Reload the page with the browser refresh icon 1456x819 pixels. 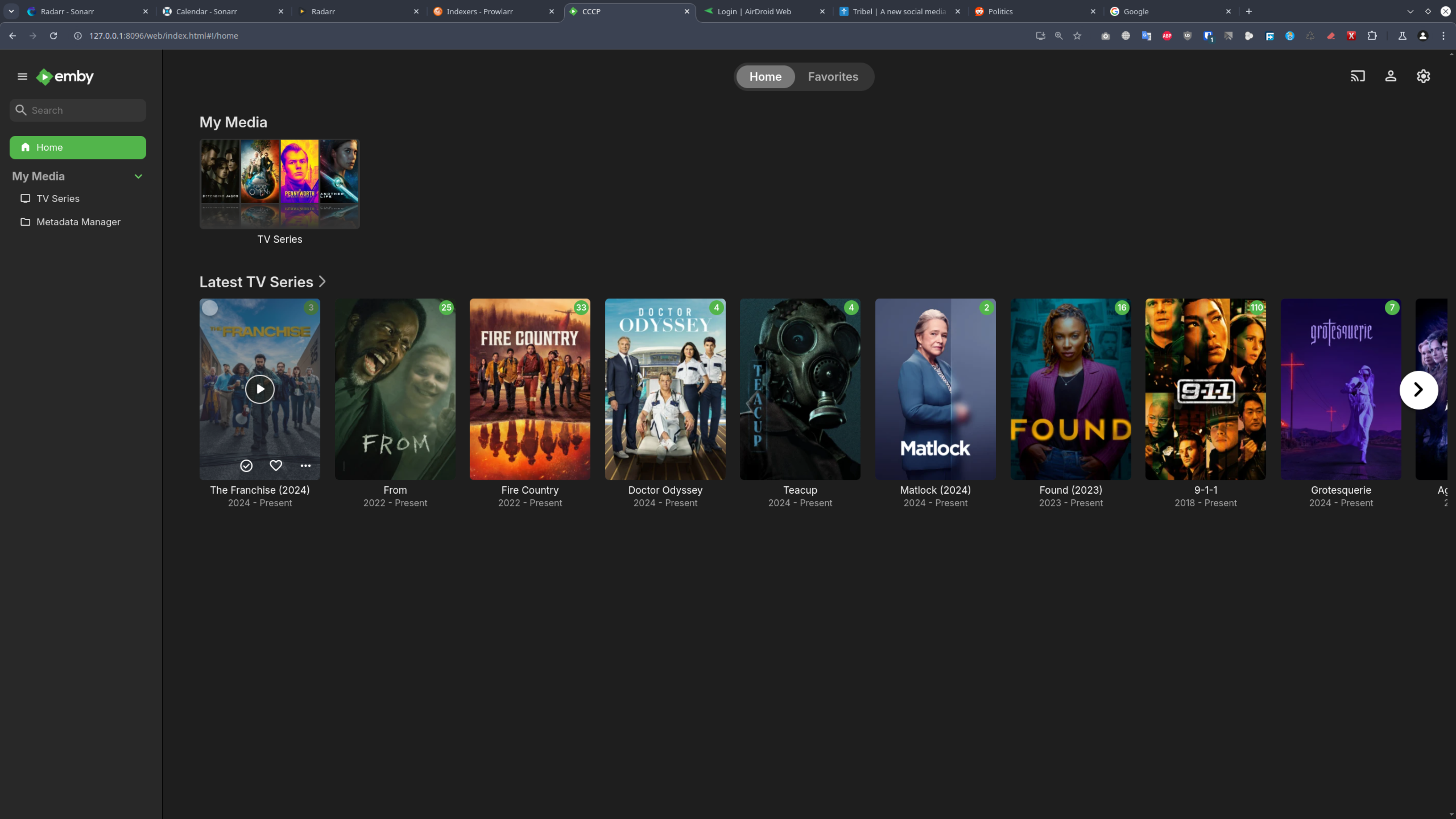coord(53,36)
